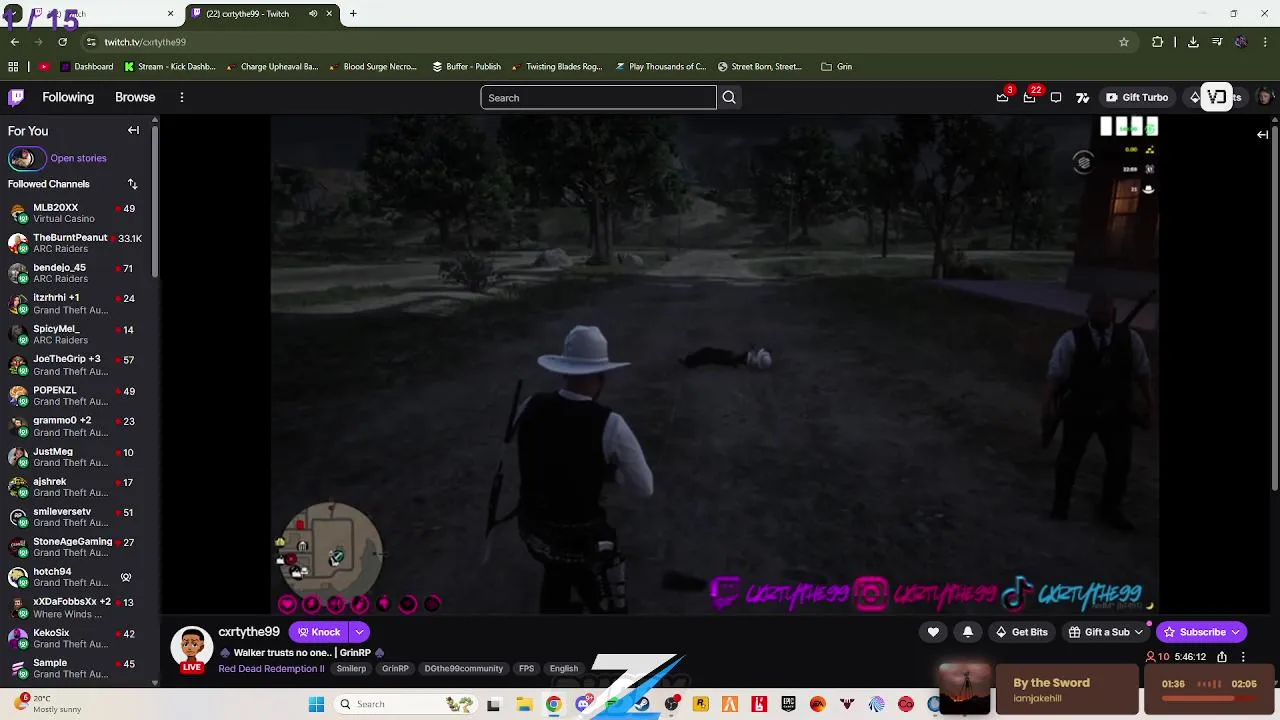Mute the cxrtythe99 Twitch tab audio
Viewport: 1280px width, 720px height.
pos(313,14)
